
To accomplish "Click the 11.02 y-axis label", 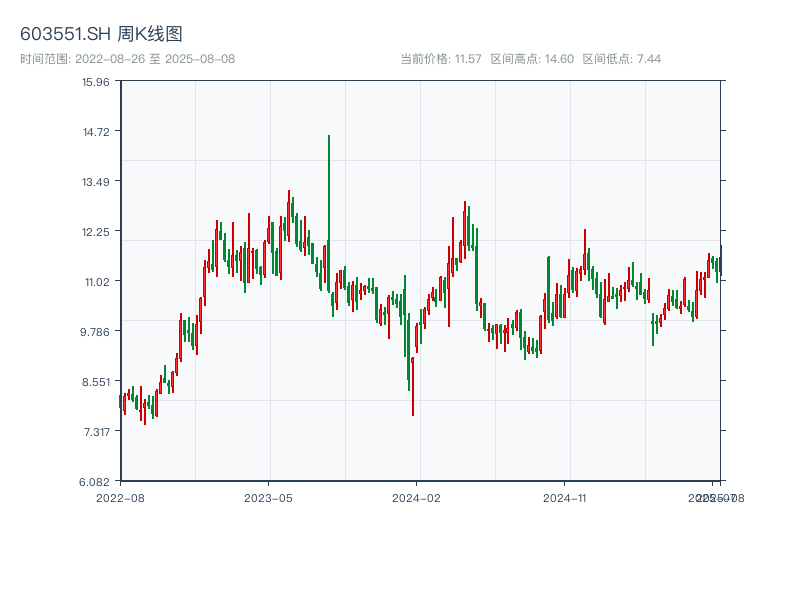I will point(95,282).
